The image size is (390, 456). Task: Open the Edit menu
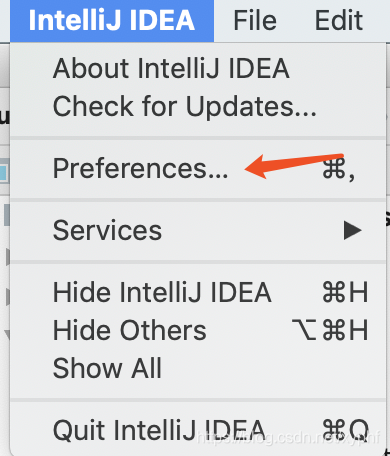click(x=339, y=21)
